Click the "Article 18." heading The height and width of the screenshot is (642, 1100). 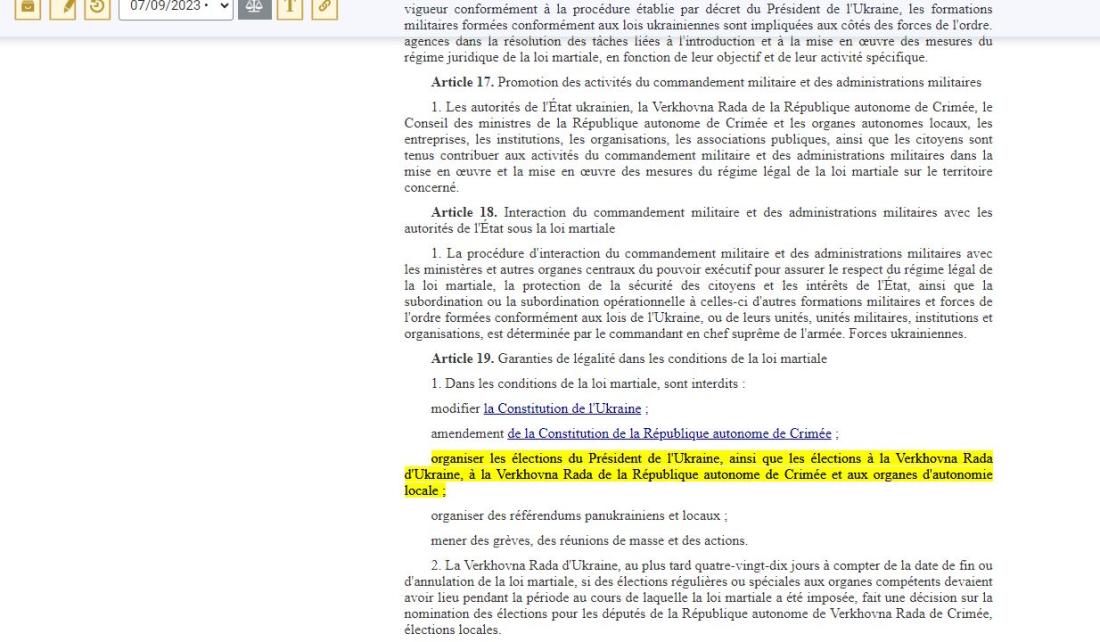click(x=464, y=212)
